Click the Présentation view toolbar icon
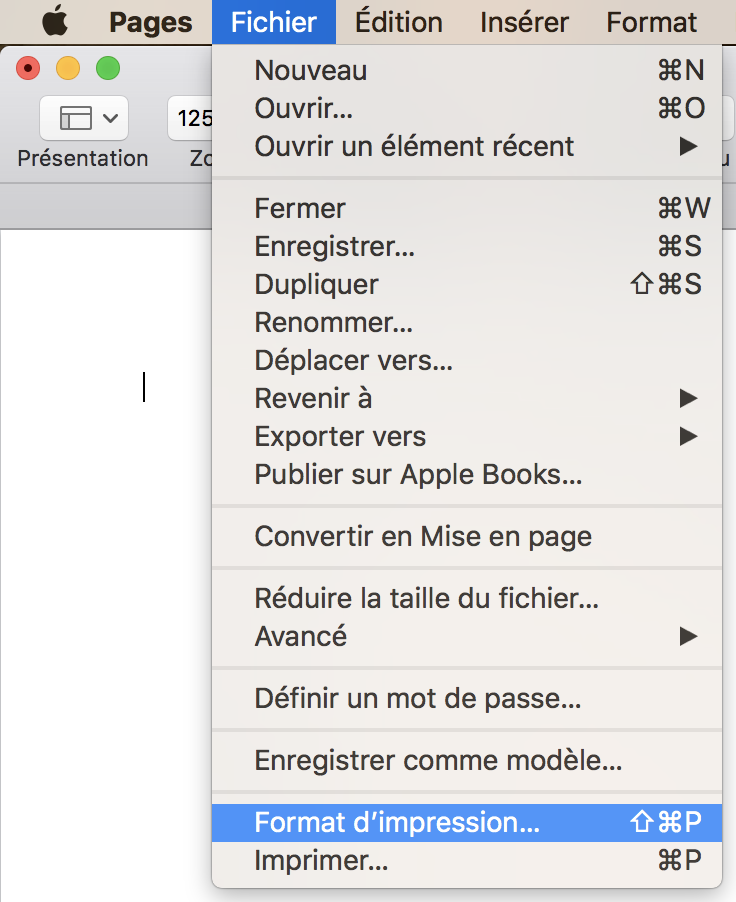 [82, 119]
